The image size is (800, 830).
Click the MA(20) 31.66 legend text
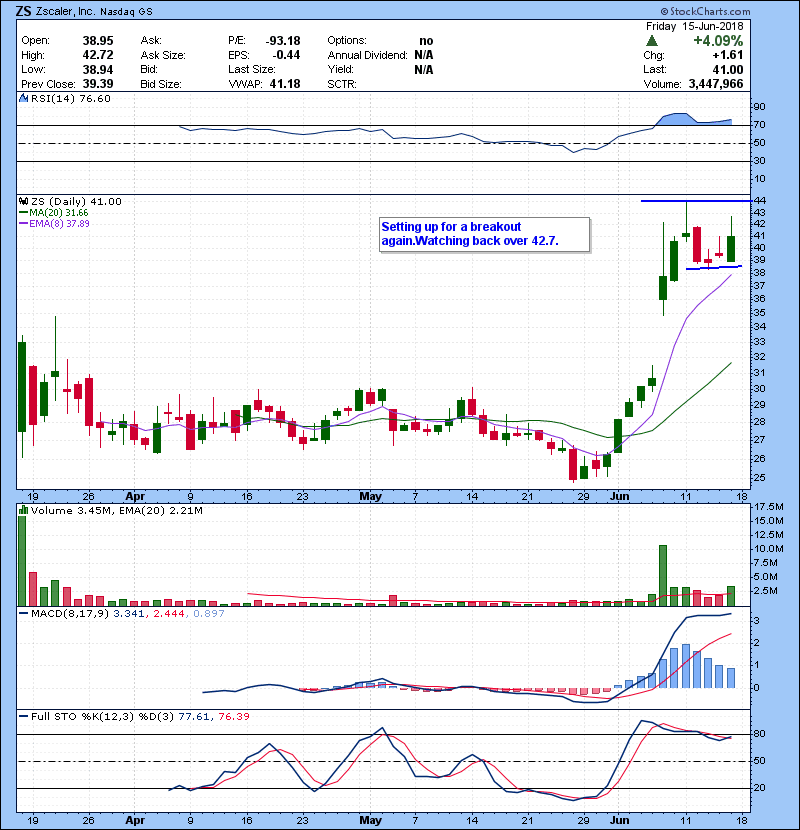pos(59,213)
